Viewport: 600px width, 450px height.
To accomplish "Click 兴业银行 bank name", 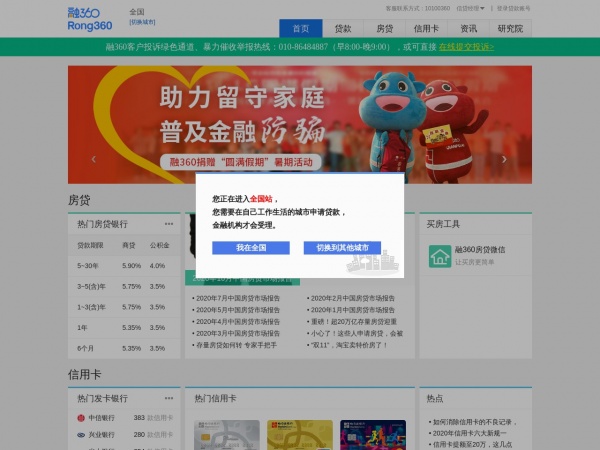I will 101,435.
